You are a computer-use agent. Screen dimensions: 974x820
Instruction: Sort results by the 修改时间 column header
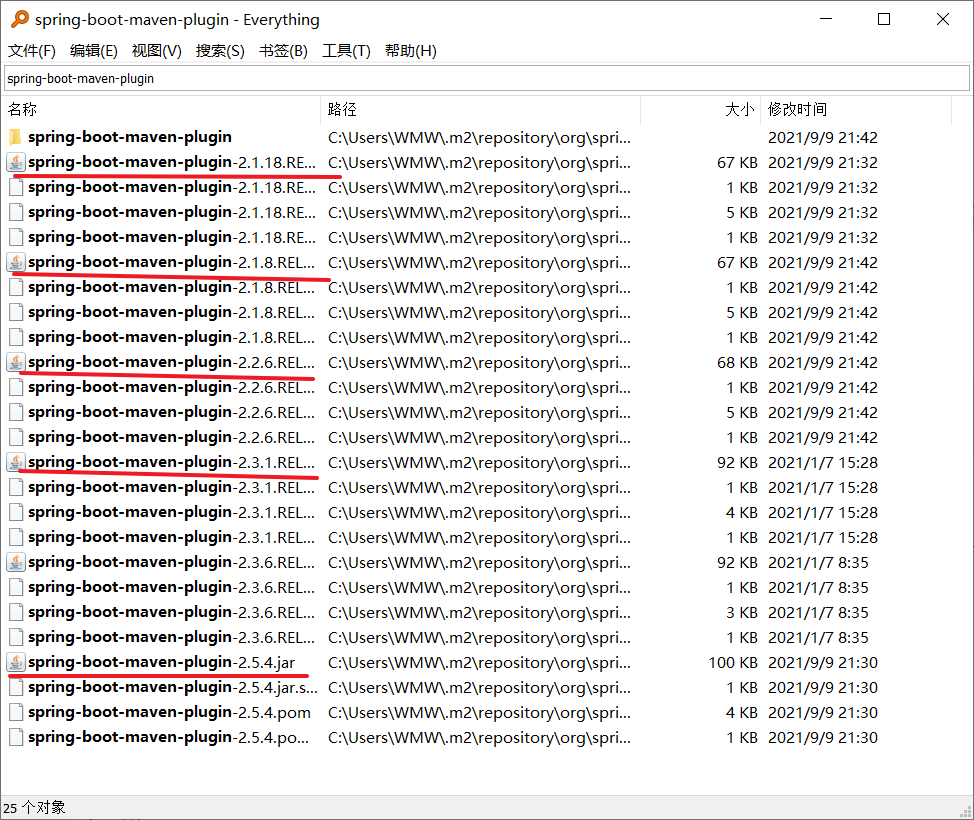point(856,110)
